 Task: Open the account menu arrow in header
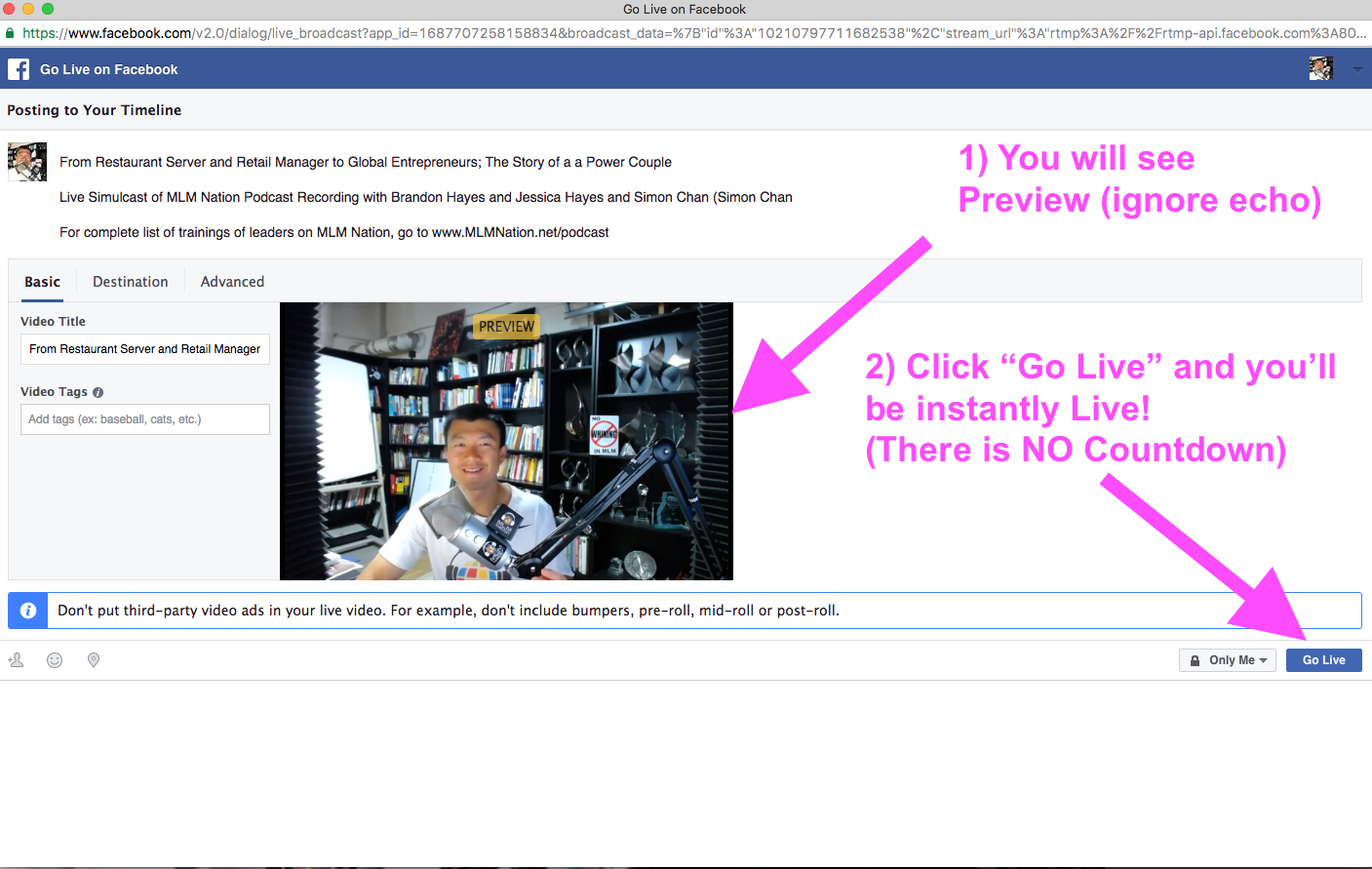click(x=1356, y=69)
